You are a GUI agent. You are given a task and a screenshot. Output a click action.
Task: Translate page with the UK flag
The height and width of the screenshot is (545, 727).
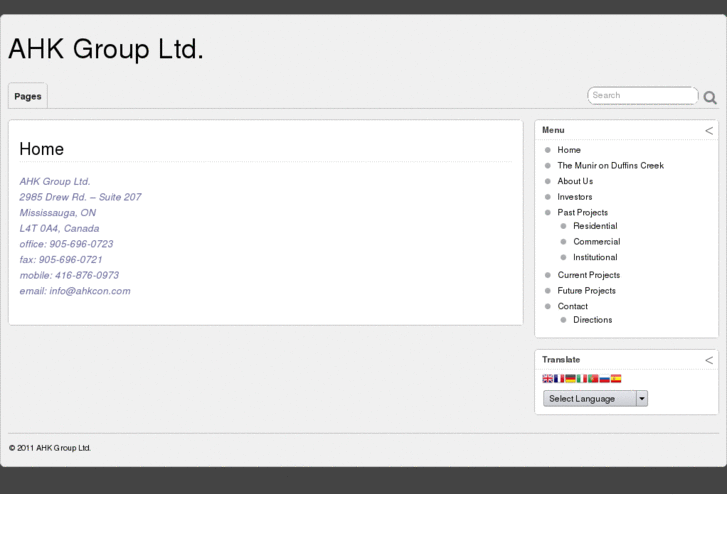click(x=548, y=378)
